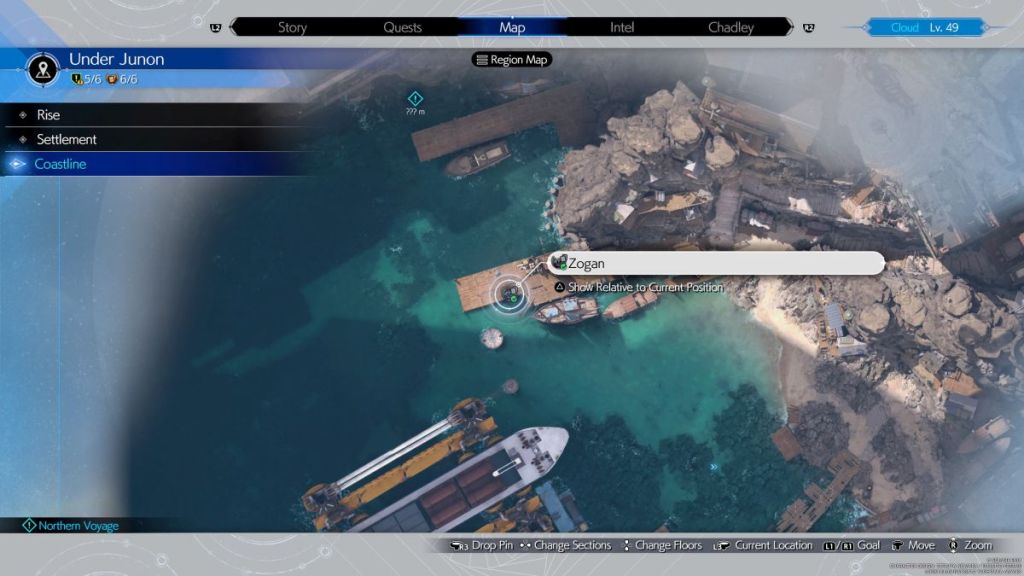Click the diamond objective marker on the map
Image resolution: width=1024 pixels, height=576 pixels.
(x=416, y=98)
